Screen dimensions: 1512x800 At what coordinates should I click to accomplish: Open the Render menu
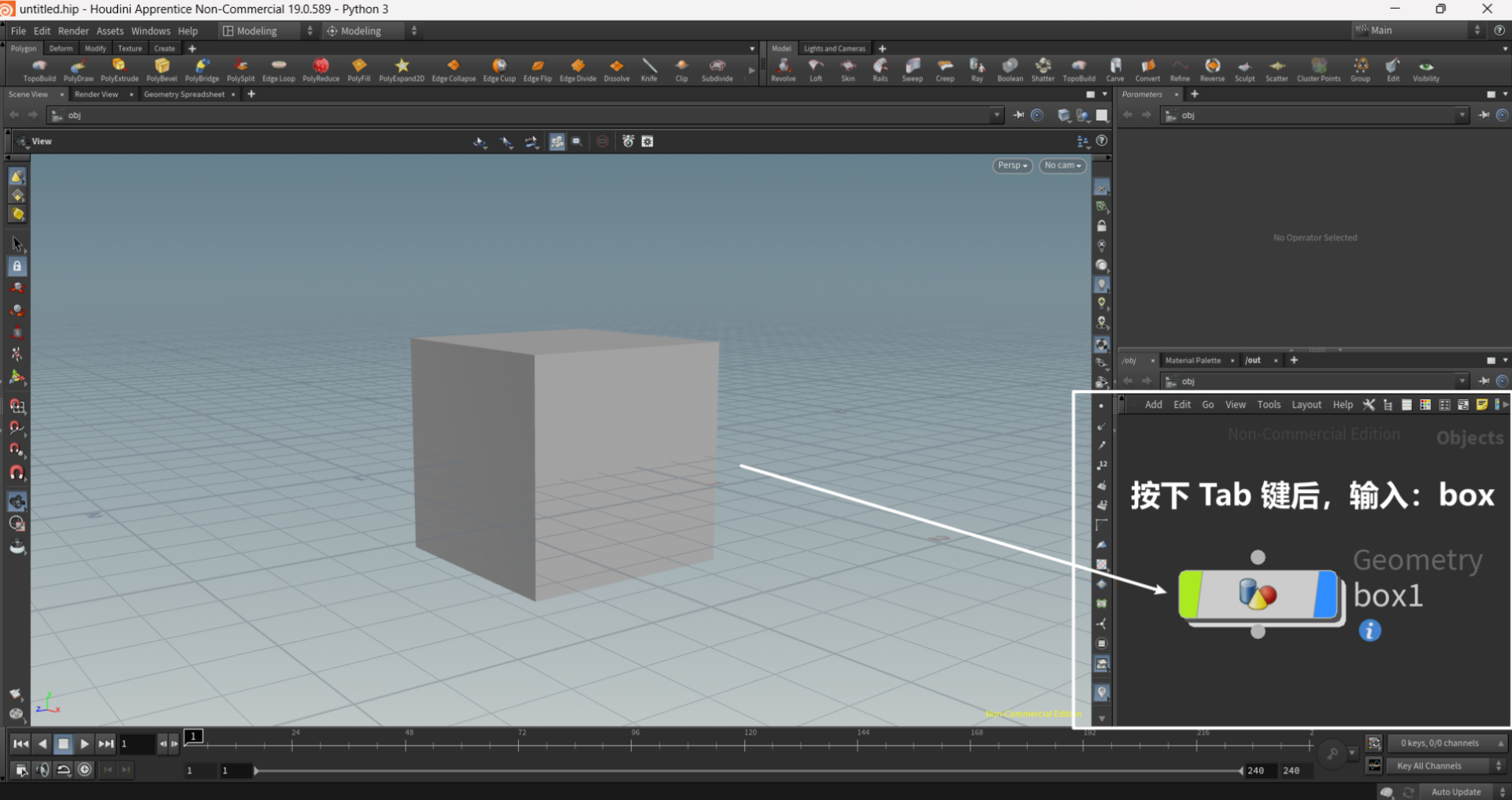[73, 31]
